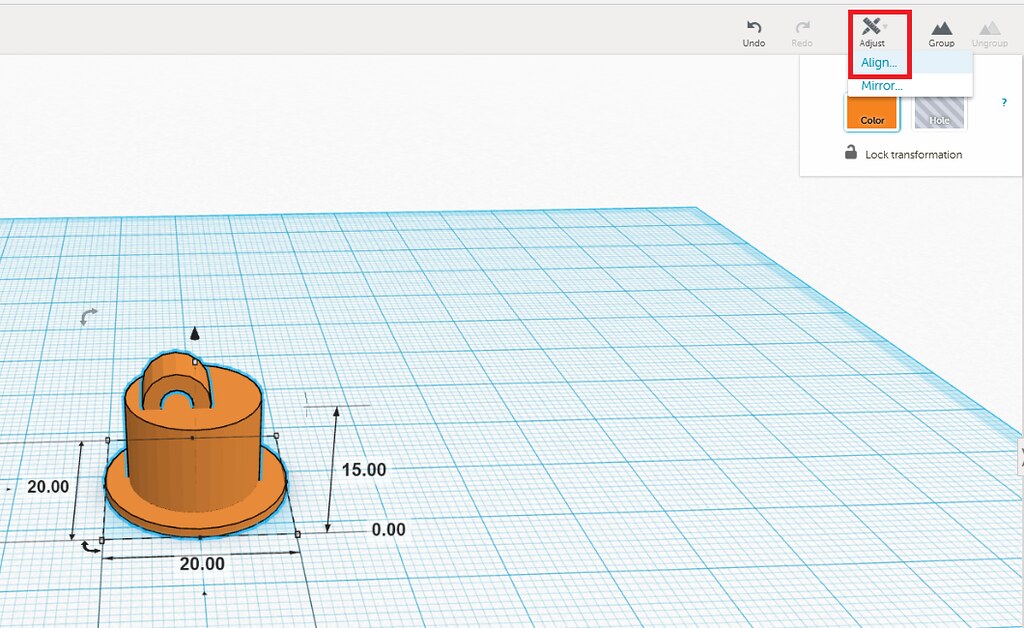Click the greyed Ungroup button

click(989, 33)
